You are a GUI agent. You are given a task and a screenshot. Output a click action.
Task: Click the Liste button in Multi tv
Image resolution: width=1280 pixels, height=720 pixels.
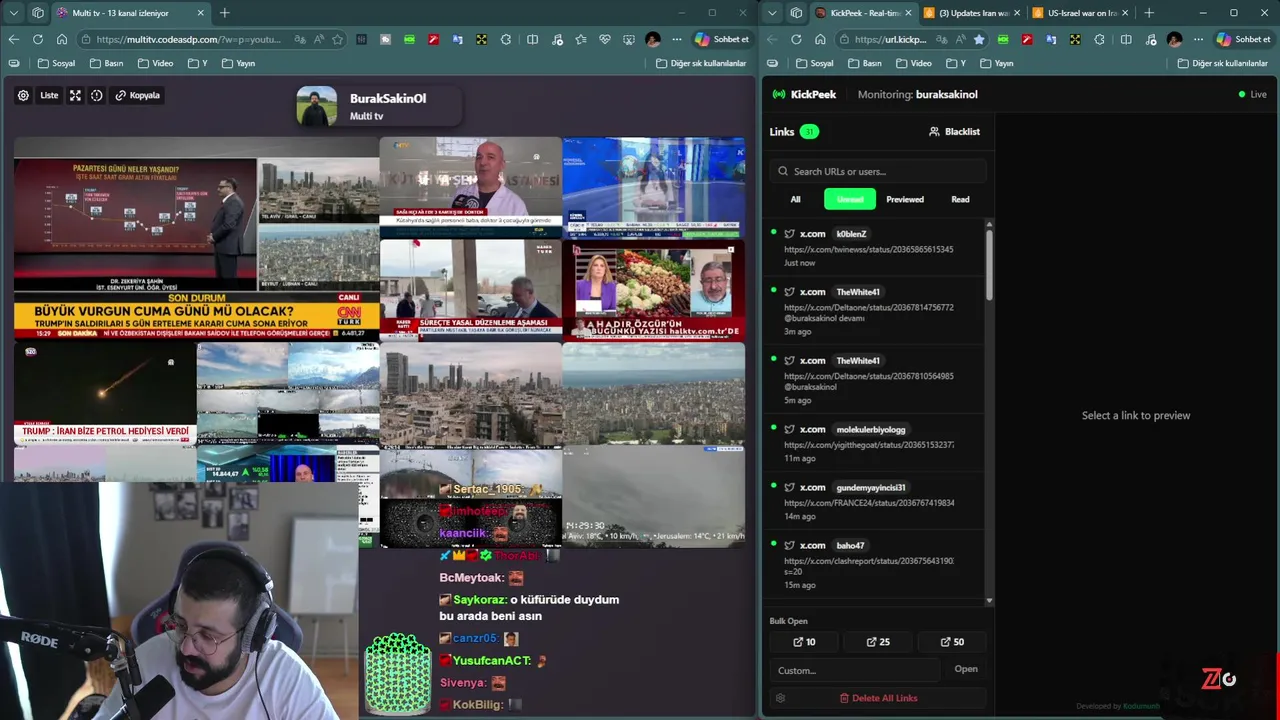click(x=49, y=95)
